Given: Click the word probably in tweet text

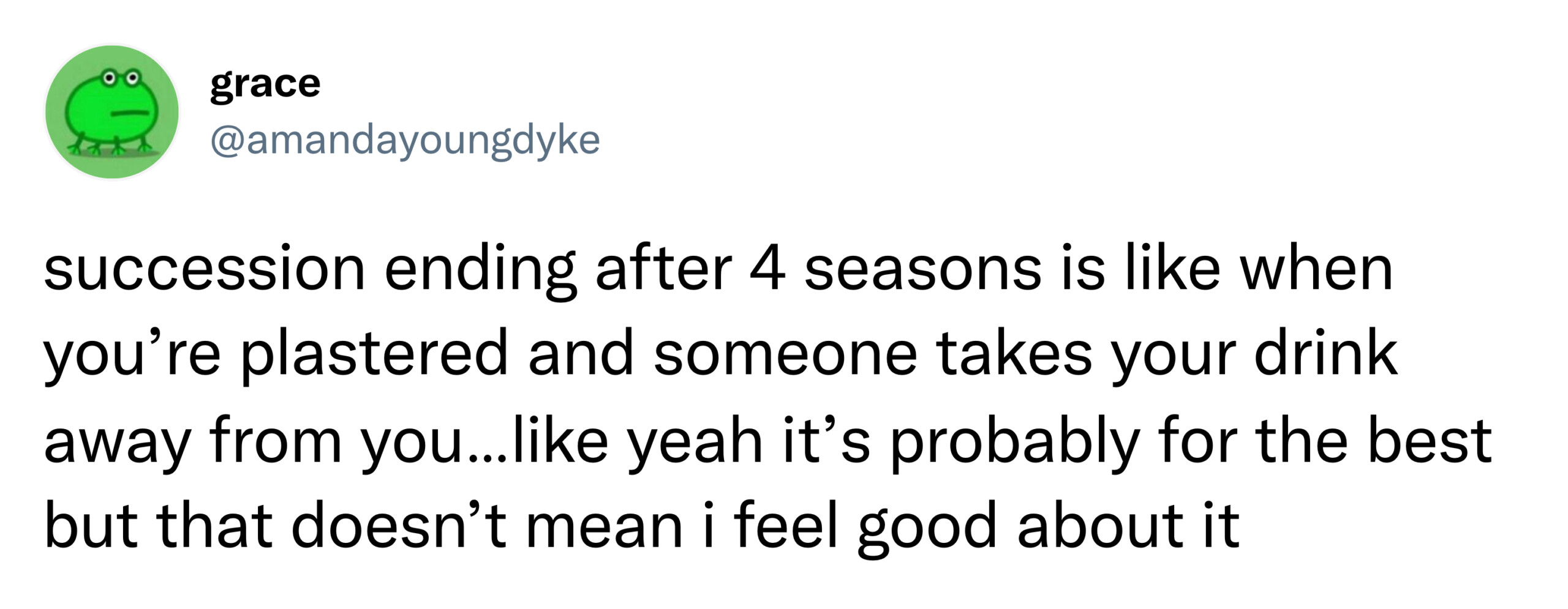Looking at the screenshot, I should click(1015, 442).
